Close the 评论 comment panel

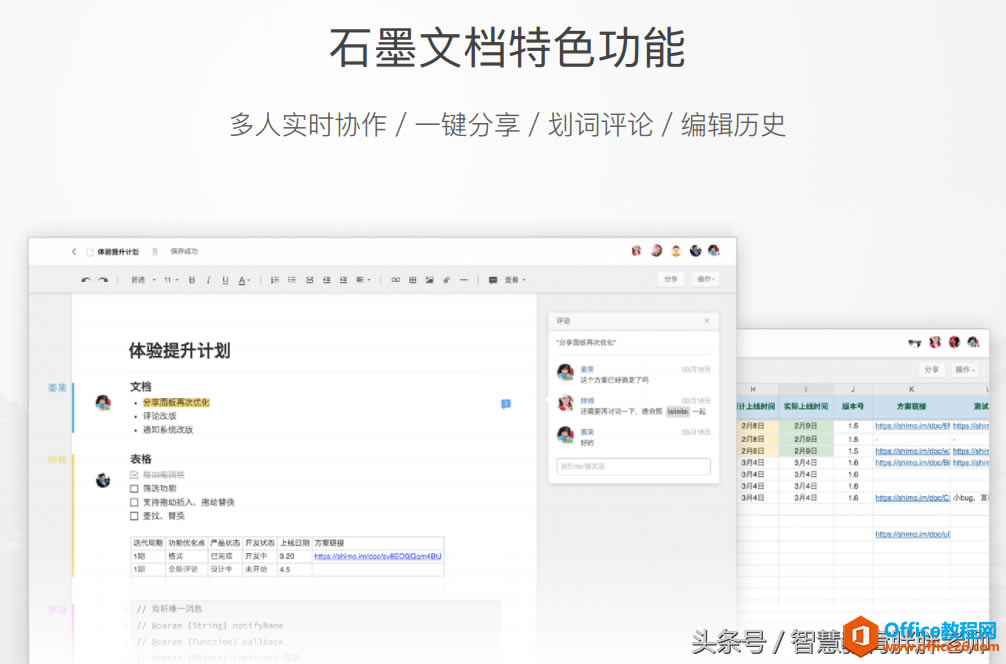click(706, 321)
